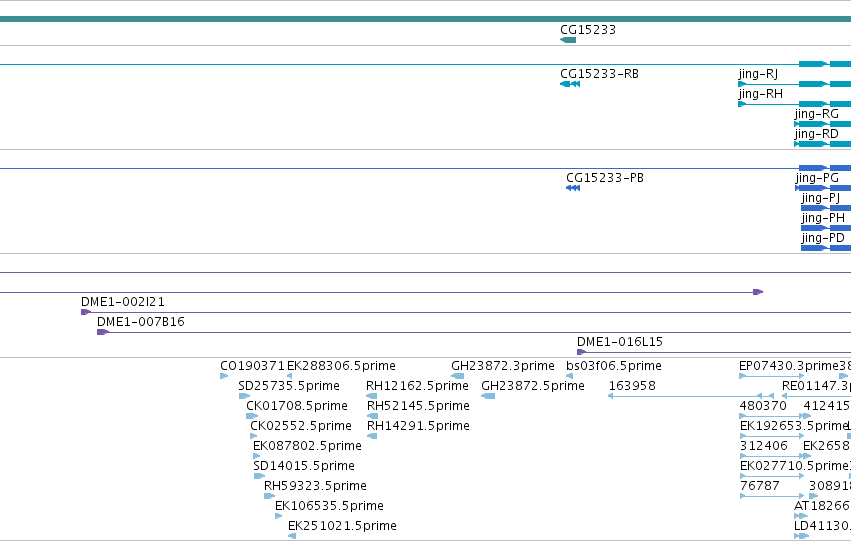Select the CG15233-PB CDS glyph
This screenshot has height=541, width=851.
573,188
